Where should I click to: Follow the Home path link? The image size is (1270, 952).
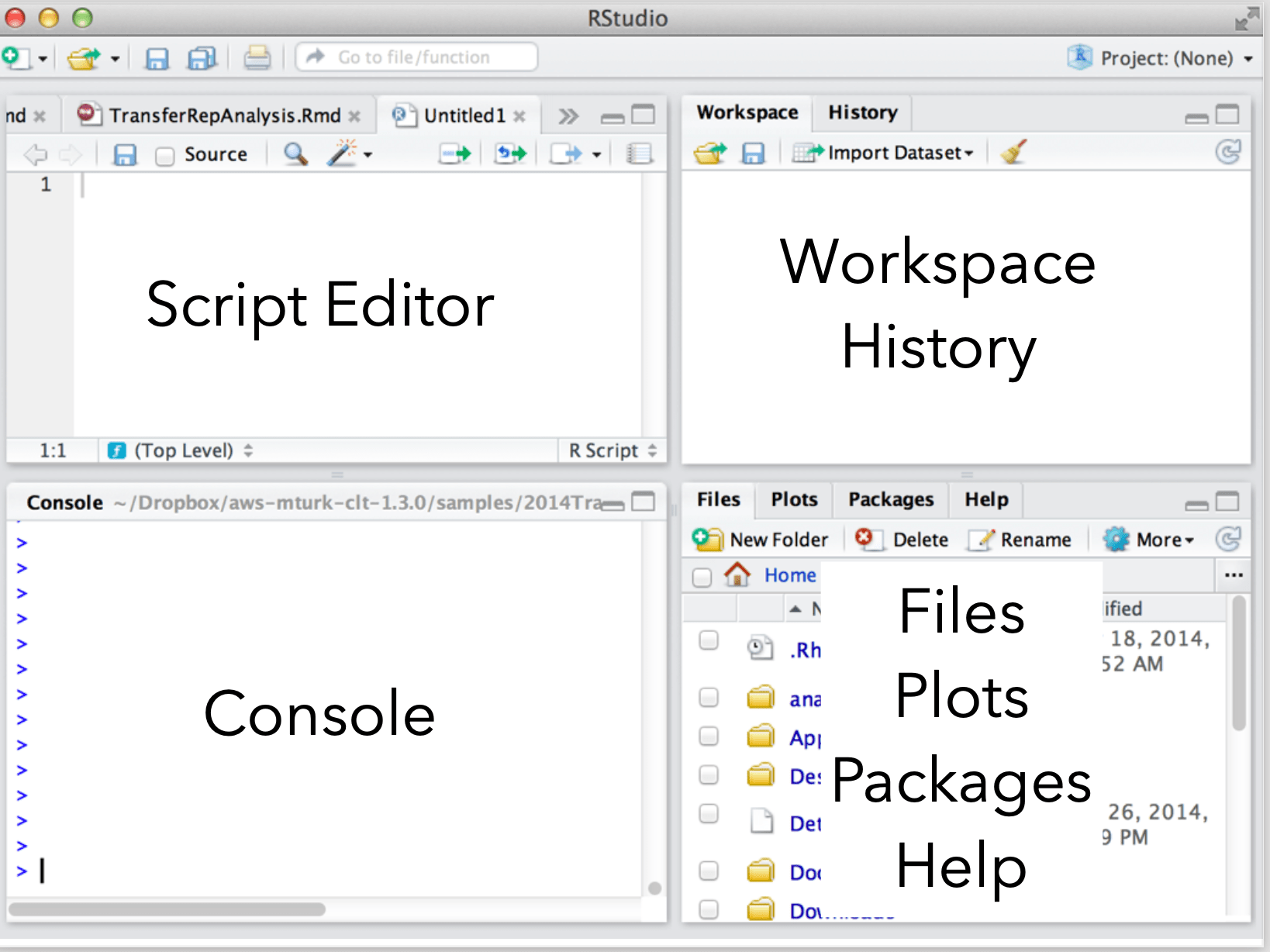coord(790,575)
